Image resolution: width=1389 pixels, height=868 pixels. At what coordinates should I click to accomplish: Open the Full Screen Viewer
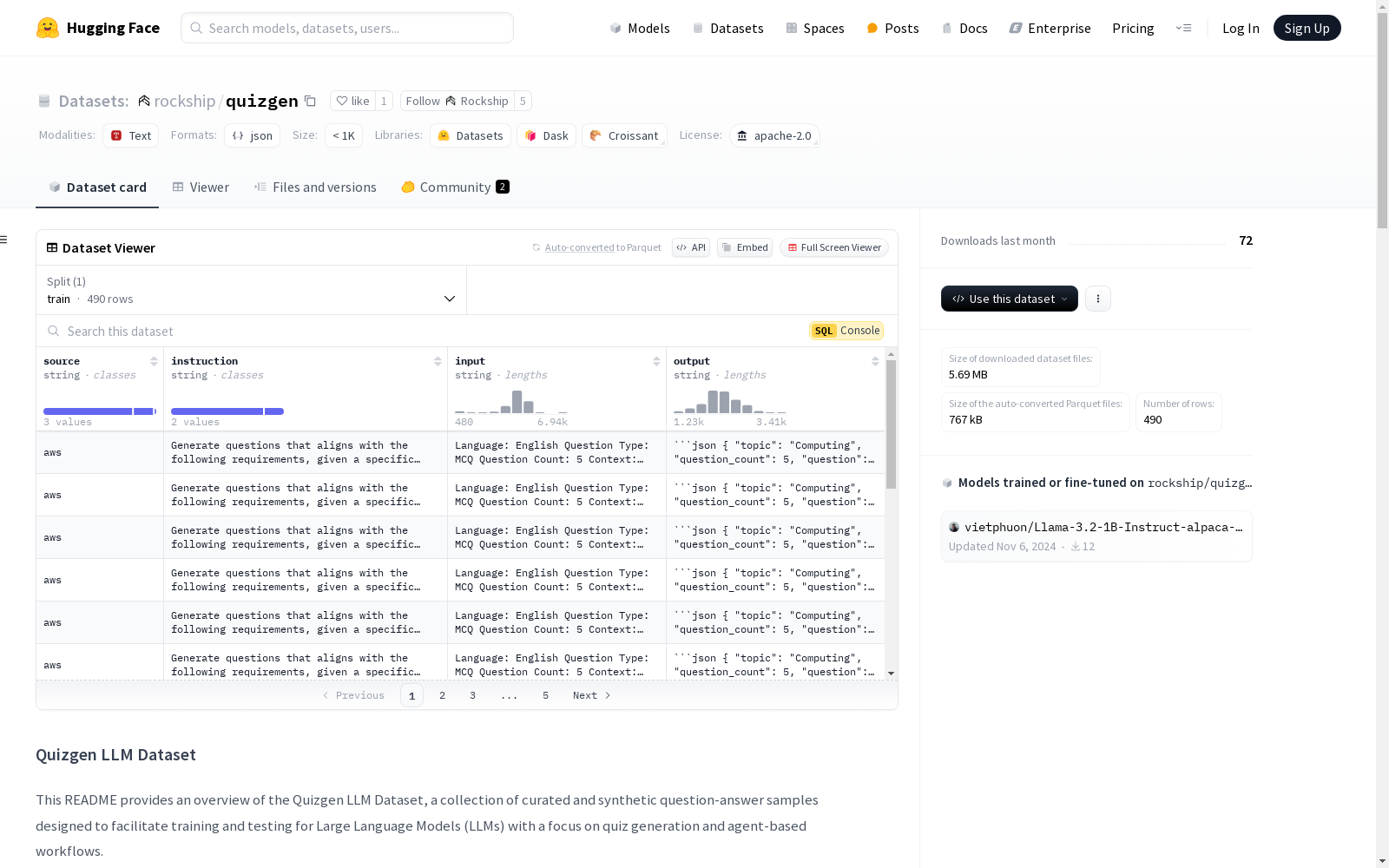point(834,247)
